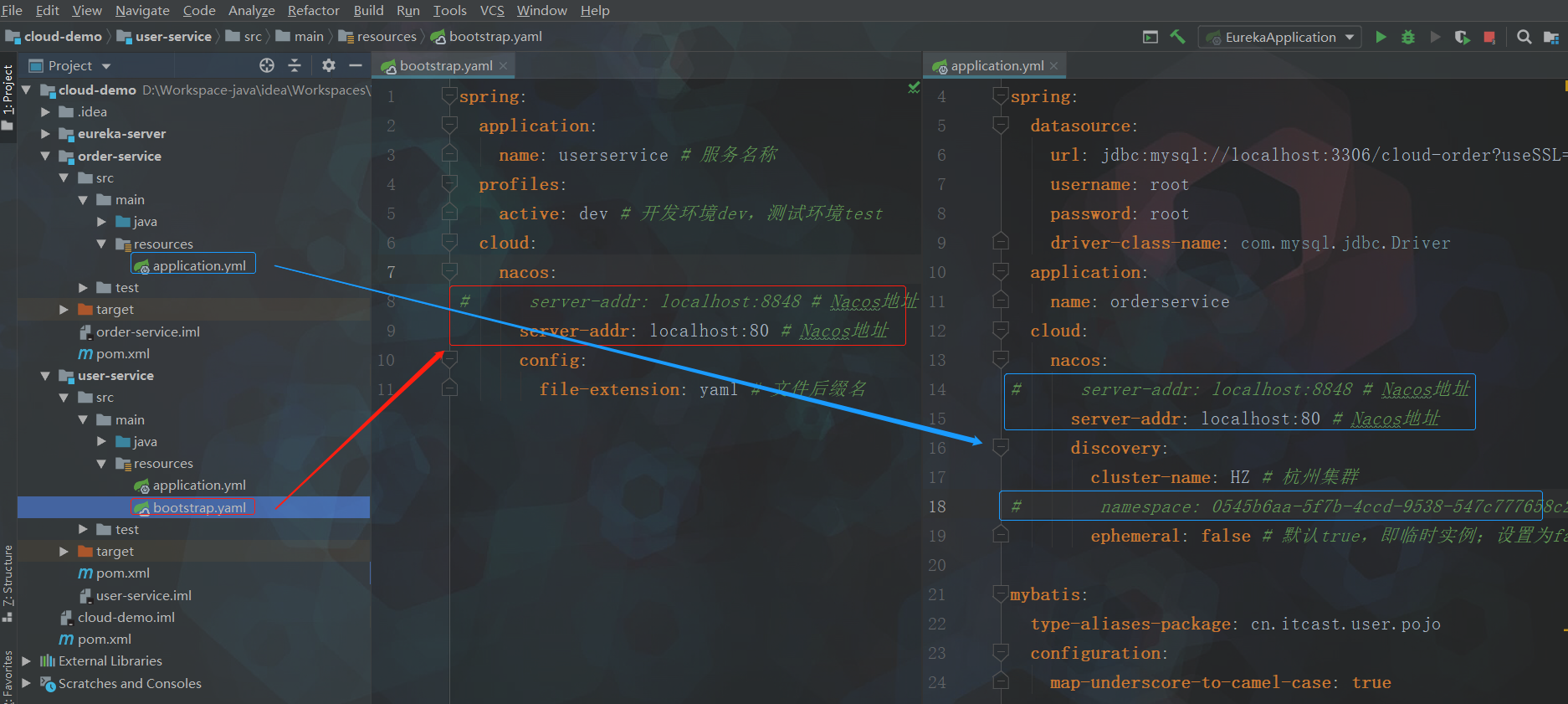Click line number 18 in application.yml gutter
Screen dimensions: 1568x704
click(x=937, y=506)
